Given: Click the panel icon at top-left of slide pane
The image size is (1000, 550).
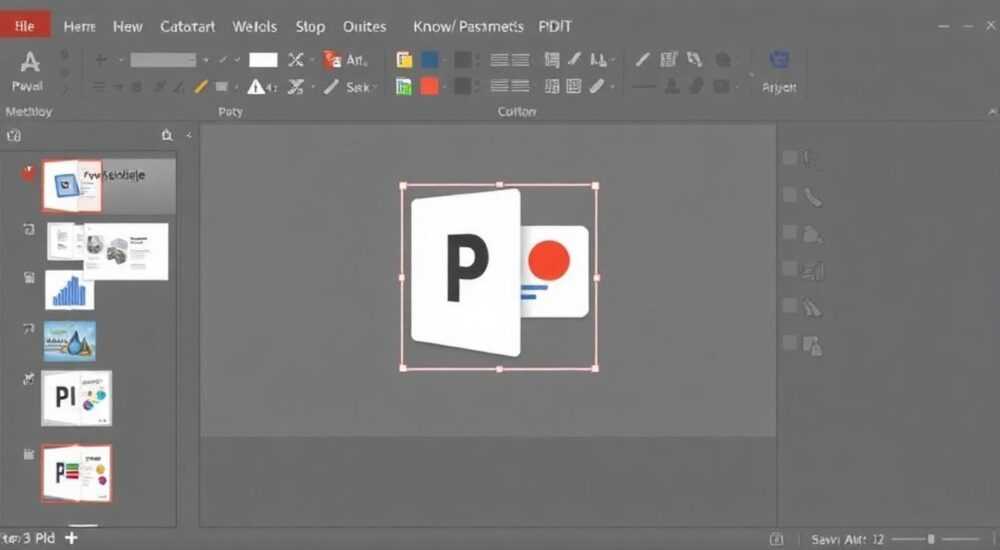Looking at the screenshot, I should pos(13,135).
